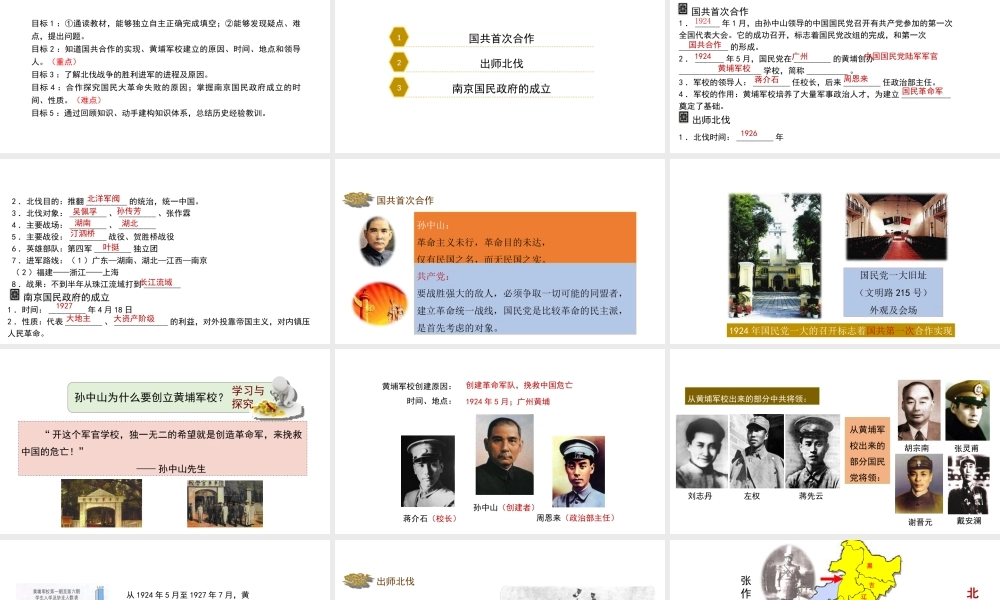This screenshot has width=1000, height=600.
Task: Click the red text 1924年5月；广州黄埔
Action: [x=508, y=402]
